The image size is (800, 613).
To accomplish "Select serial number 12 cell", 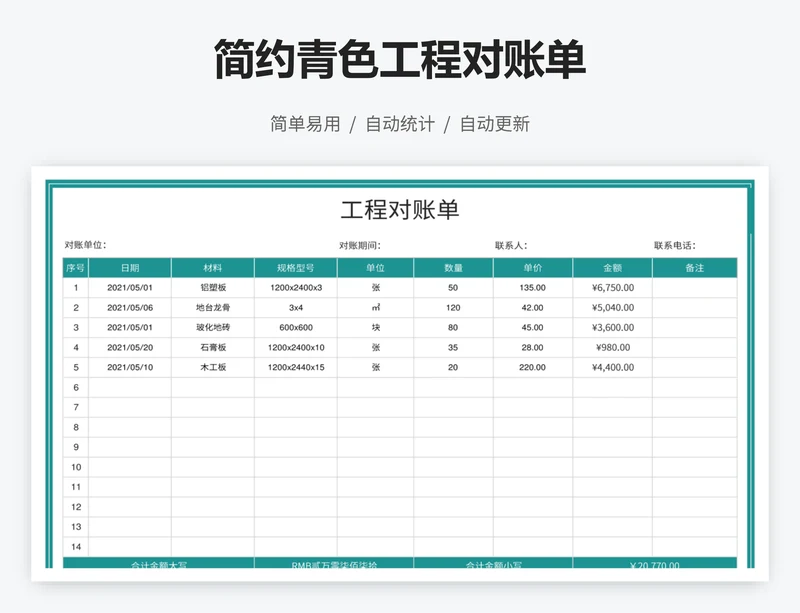I will pos(76,507).
